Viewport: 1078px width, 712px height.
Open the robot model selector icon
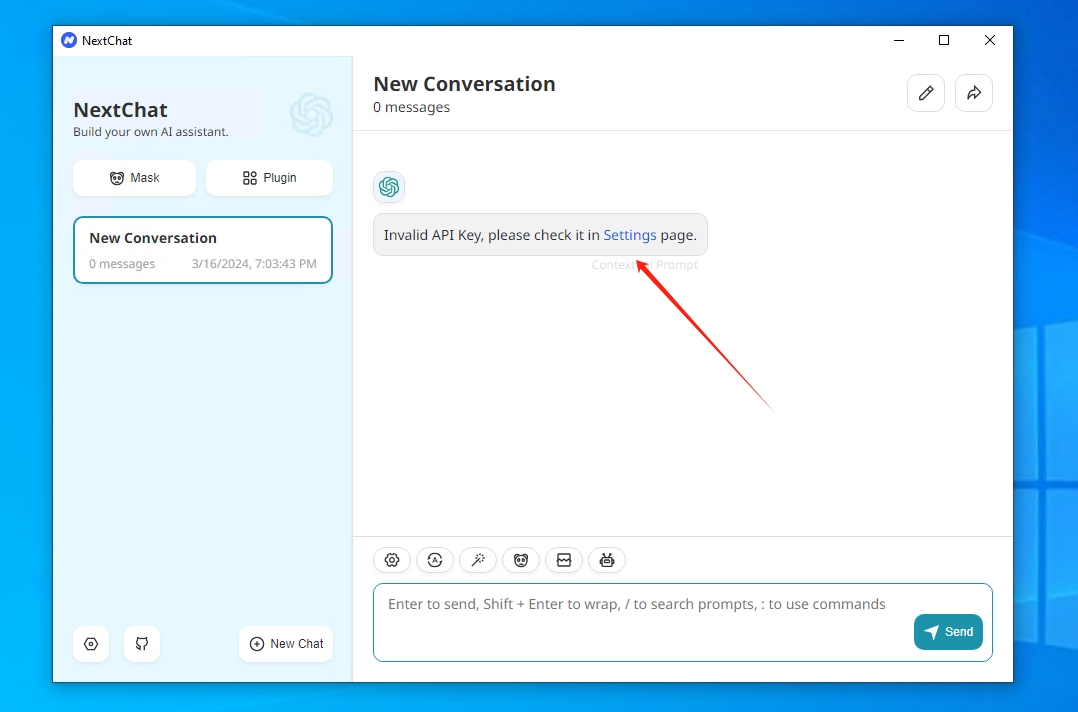pos(607,560)
